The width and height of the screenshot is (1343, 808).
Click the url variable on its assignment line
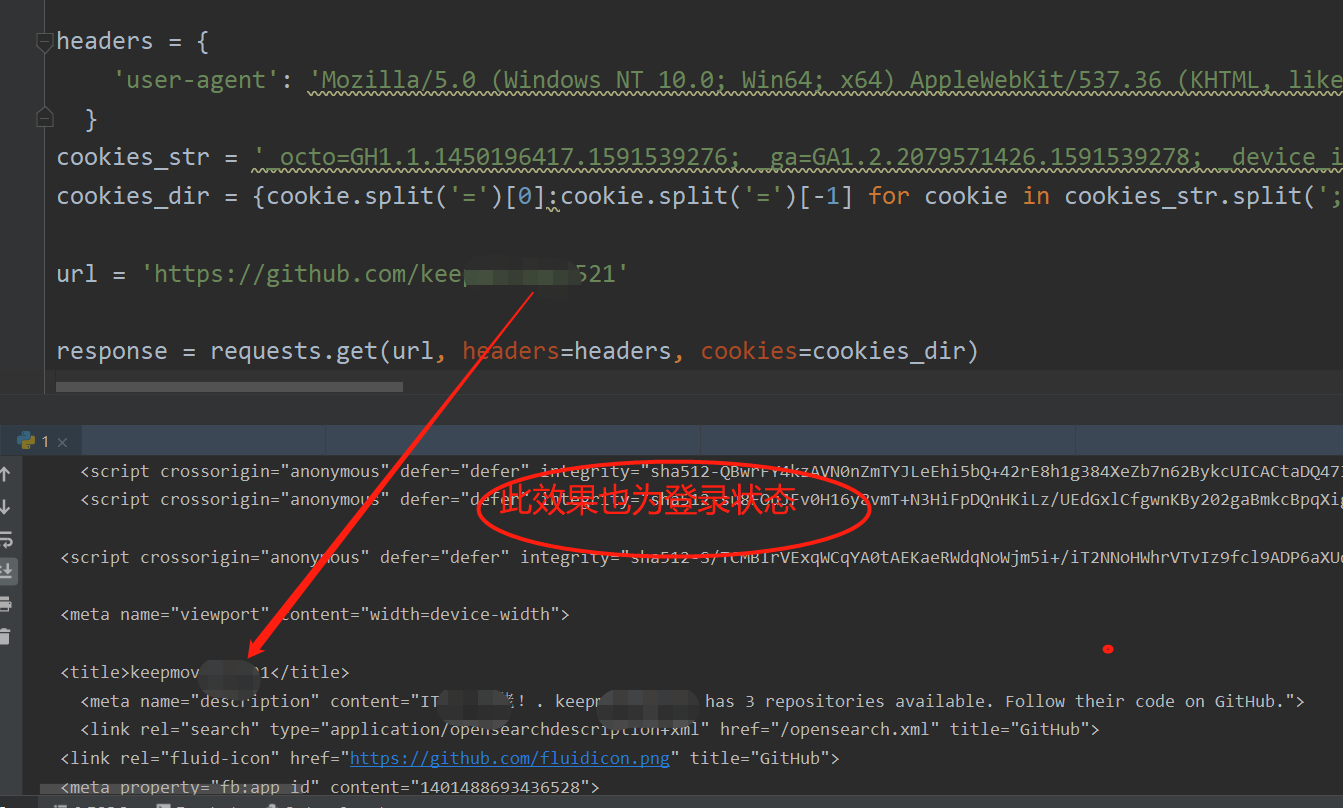(x=77, y=273)
